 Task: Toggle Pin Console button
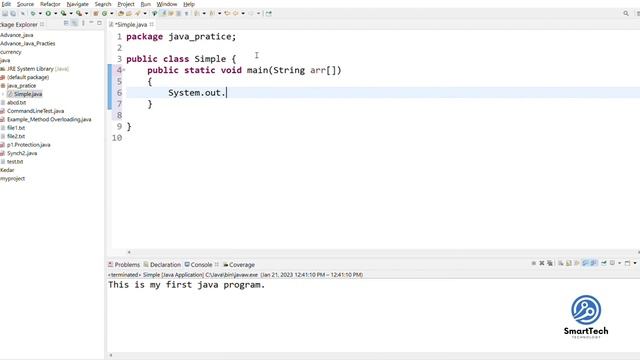point(604,263)
